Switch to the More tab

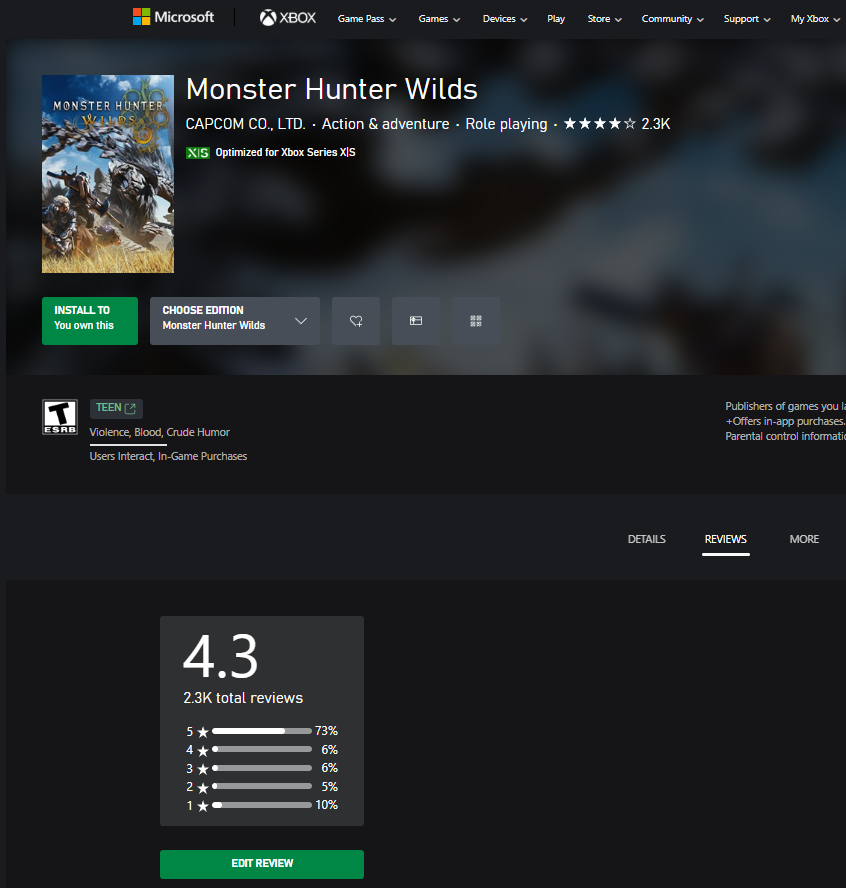(804, 539)
